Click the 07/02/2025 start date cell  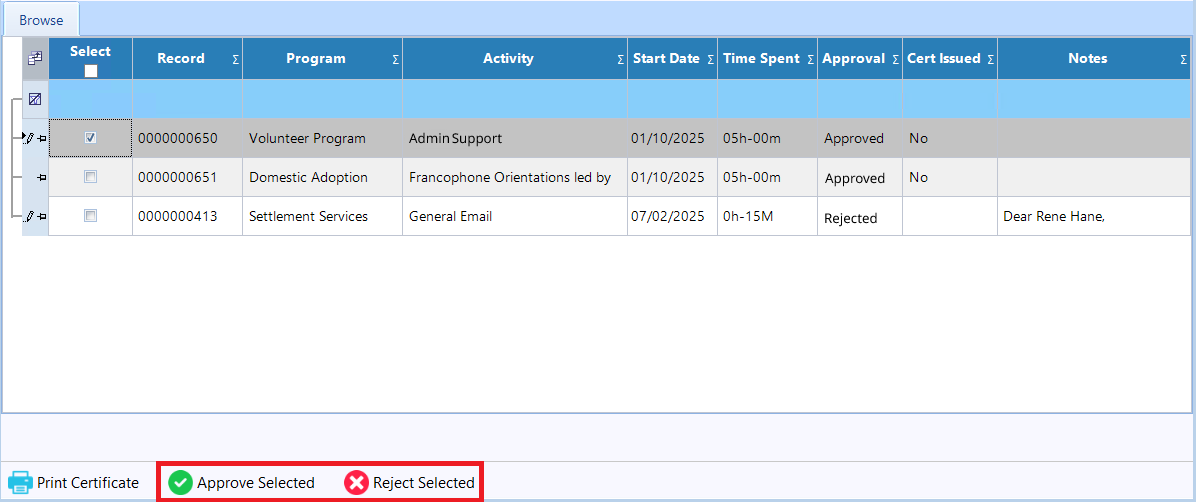click(673, 217)
